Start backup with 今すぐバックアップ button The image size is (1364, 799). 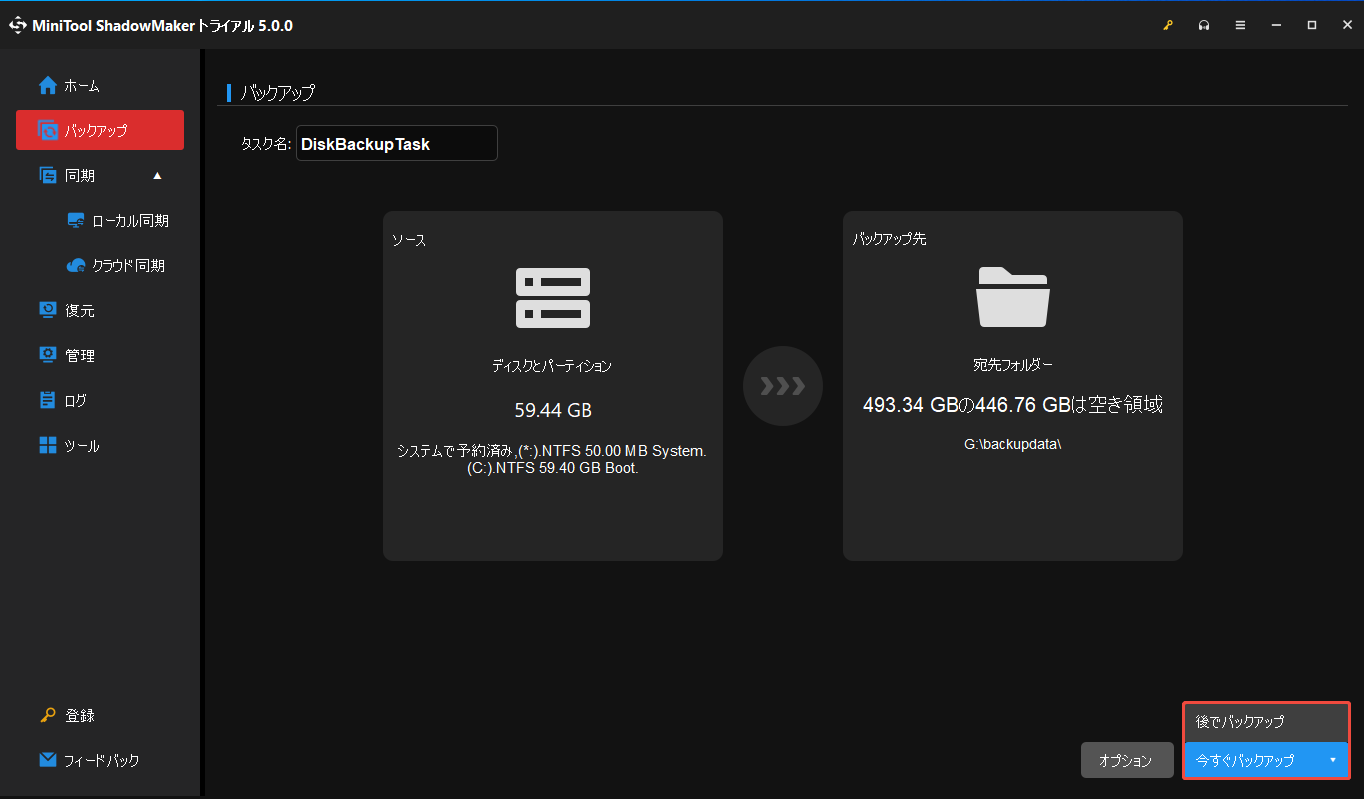pyautogui.click(x=1246, y=760)
